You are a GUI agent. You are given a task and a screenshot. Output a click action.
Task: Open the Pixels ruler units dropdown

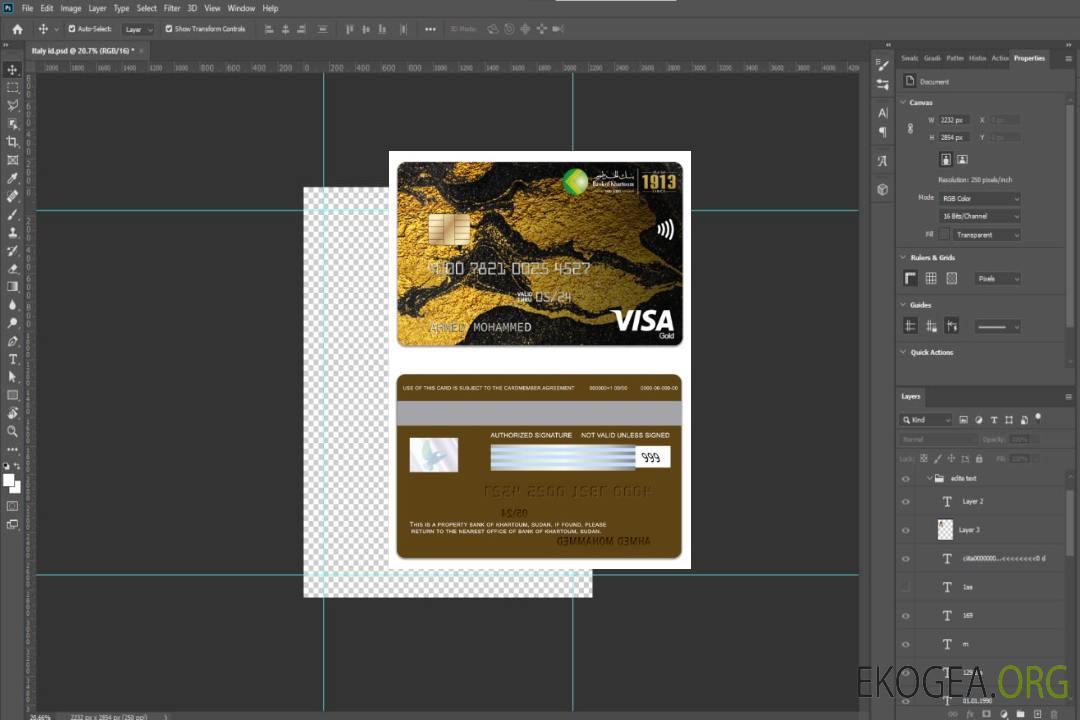(997, 278)
